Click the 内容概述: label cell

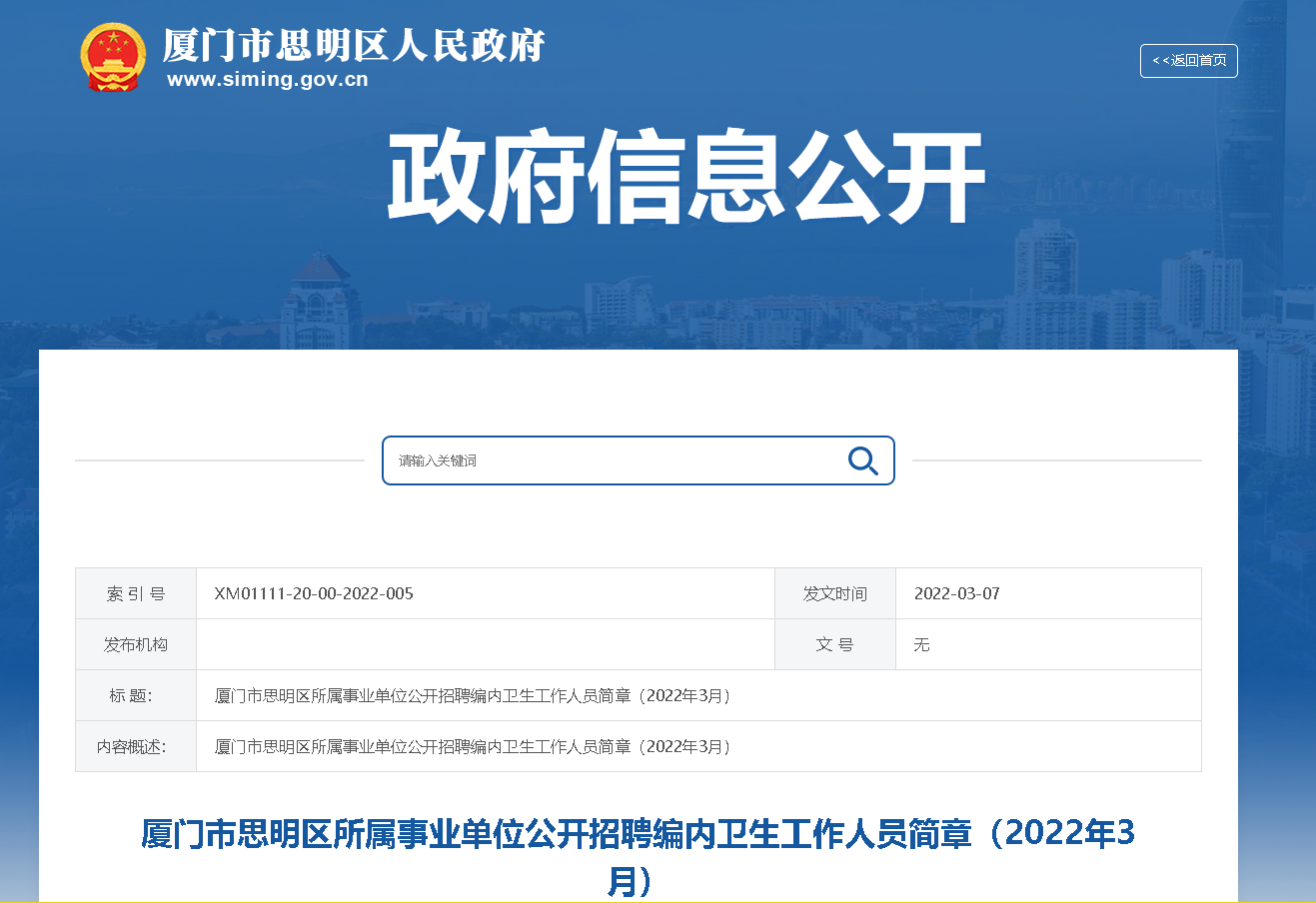pos(136,747)
